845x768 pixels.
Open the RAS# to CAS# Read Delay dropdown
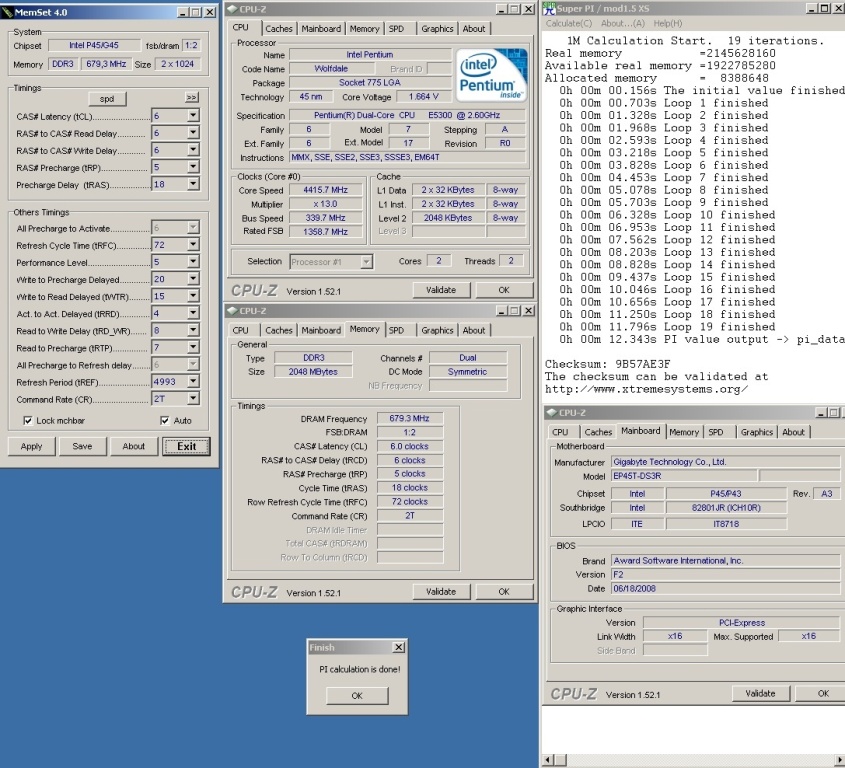(193, 133)
